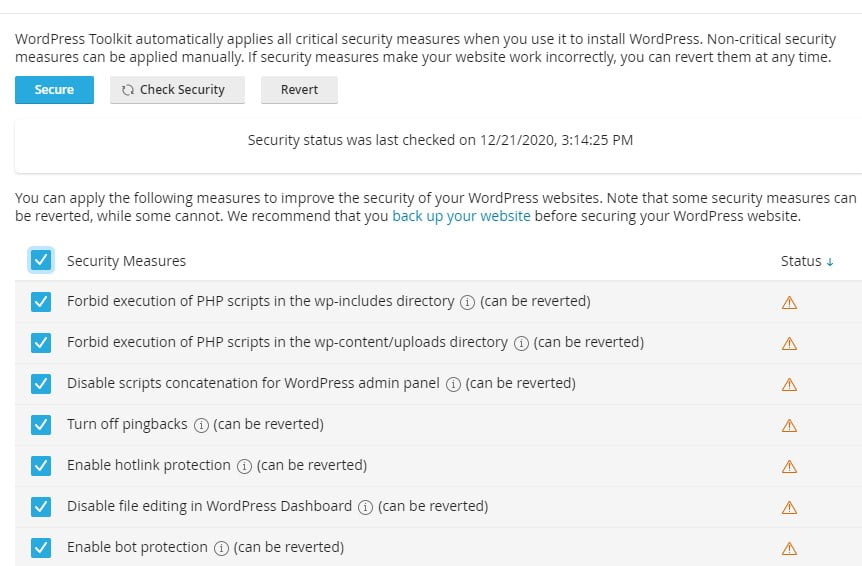862x566 pixels.
Task: Click warning status icon for wp-includes measure
Action: coord(789,302)
